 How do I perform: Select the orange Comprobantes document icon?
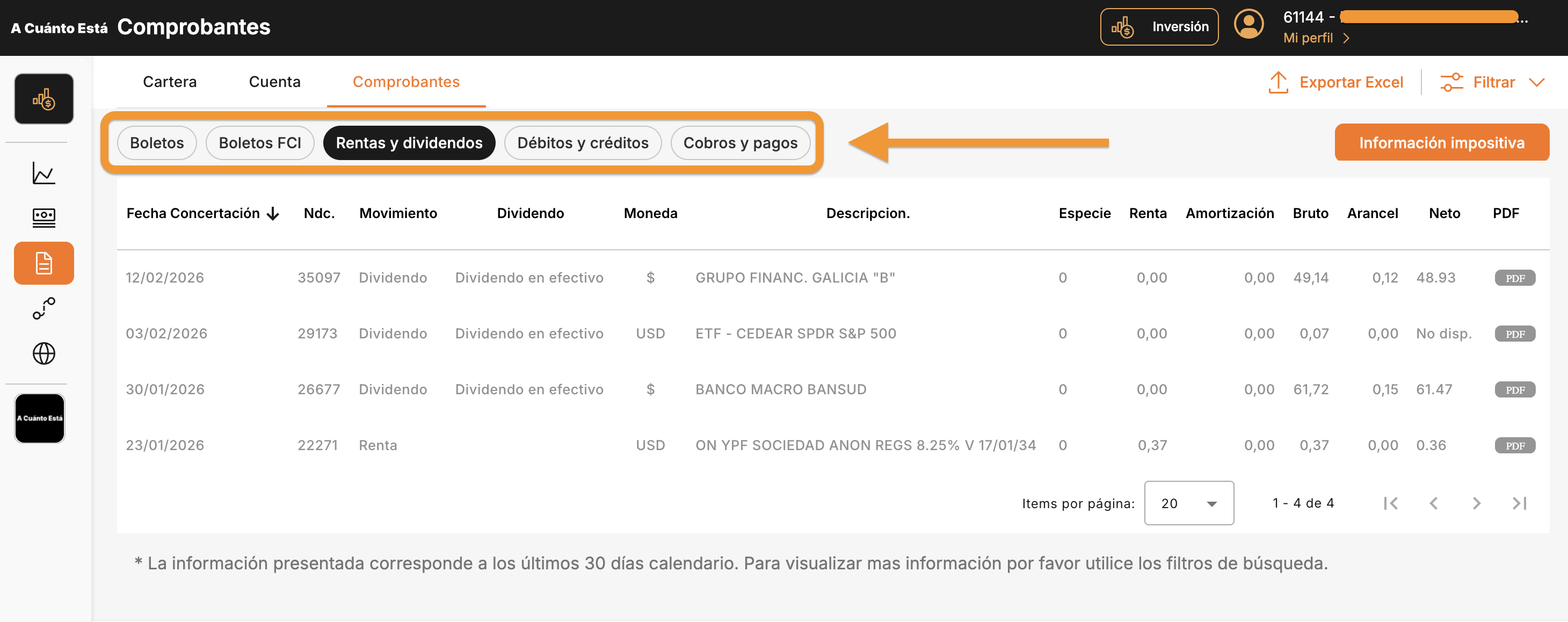(43, 263)
